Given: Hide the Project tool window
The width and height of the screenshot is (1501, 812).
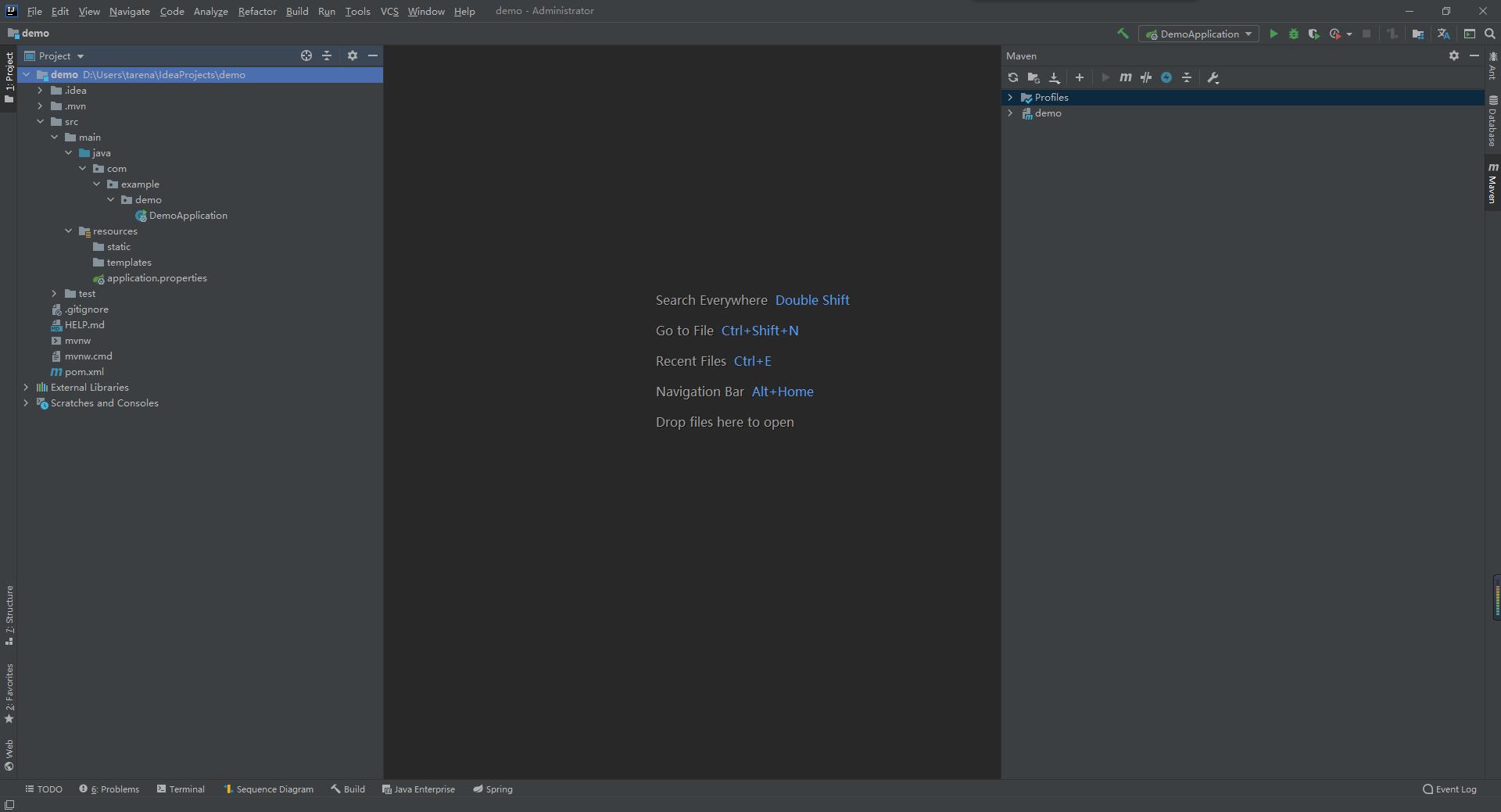Looking at the screenshot, I should 373,55.
